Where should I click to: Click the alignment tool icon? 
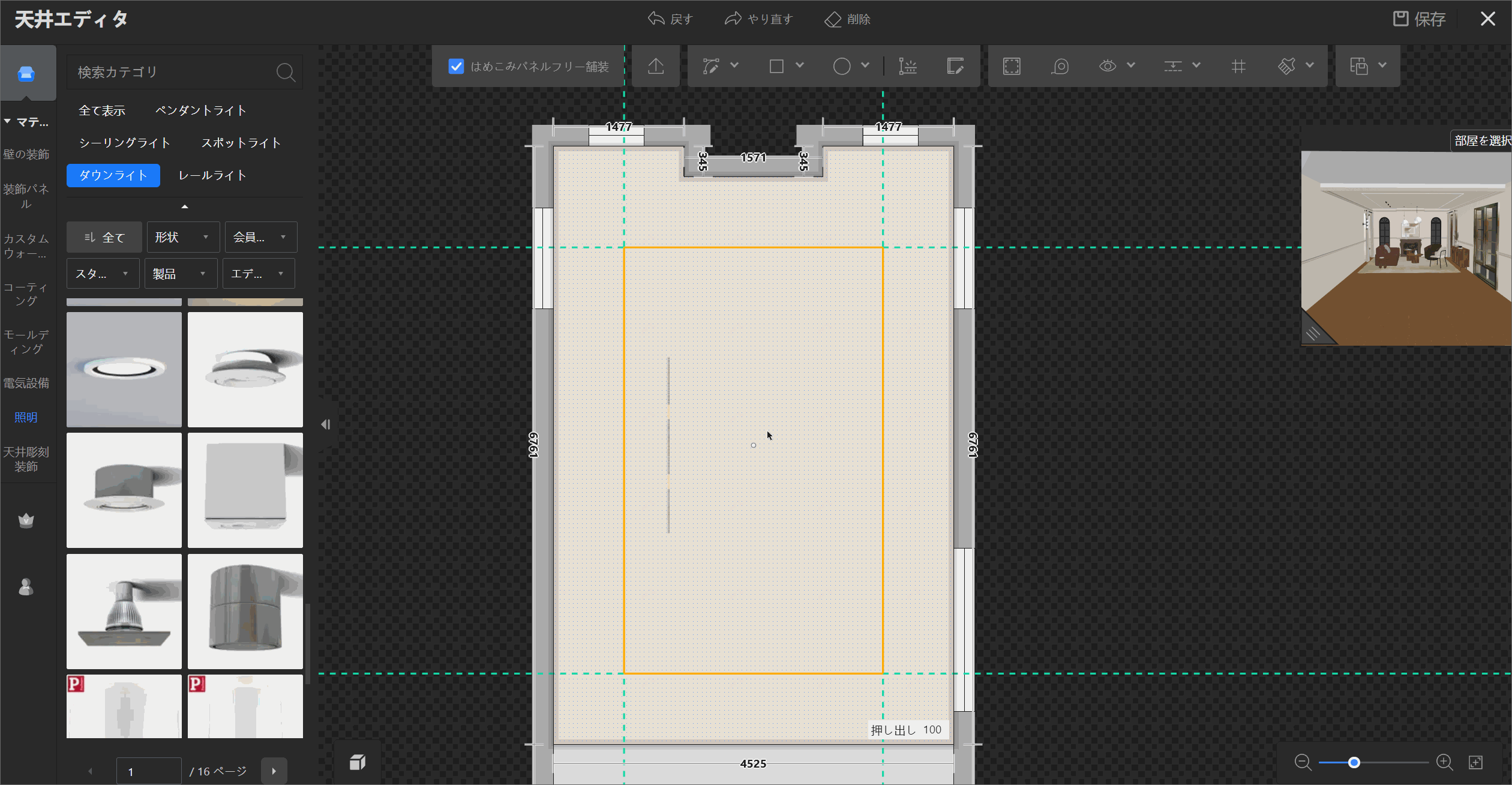tap(1173, 66)
